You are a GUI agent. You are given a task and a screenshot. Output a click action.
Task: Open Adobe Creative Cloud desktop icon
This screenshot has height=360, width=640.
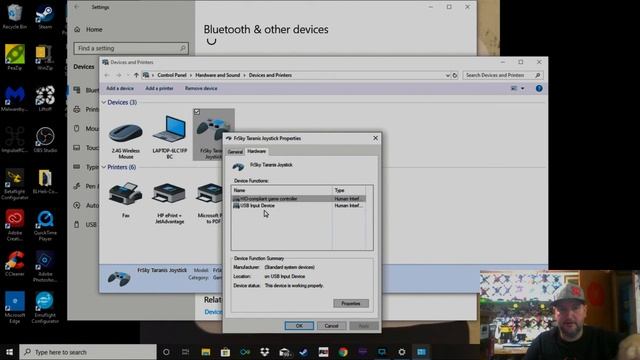point(15,225)
